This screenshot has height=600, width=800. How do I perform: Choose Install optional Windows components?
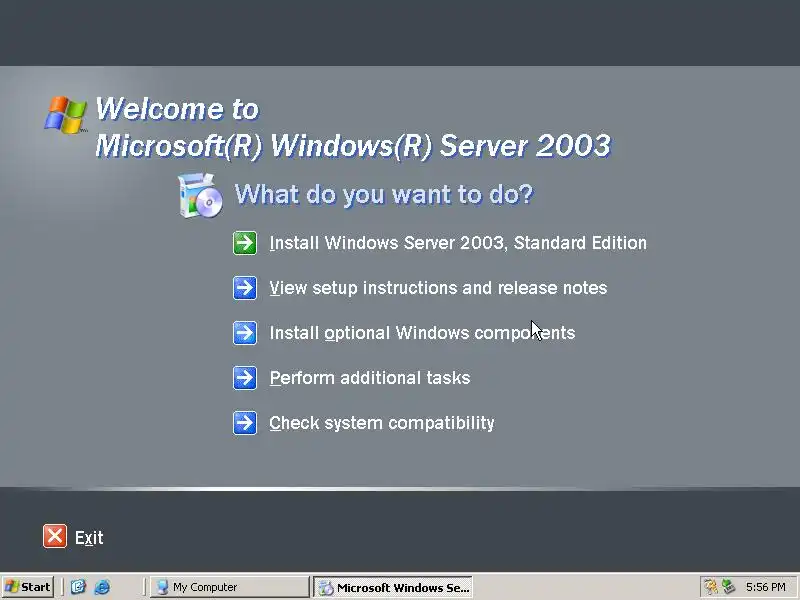[422, 333]
